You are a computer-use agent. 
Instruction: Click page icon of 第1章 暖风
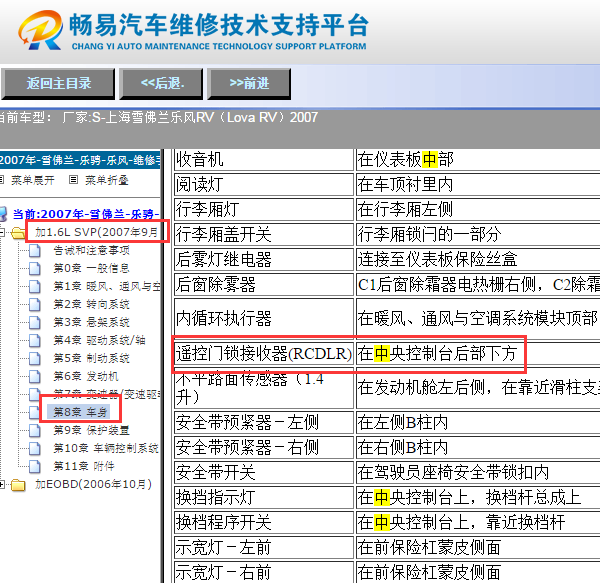35,287
